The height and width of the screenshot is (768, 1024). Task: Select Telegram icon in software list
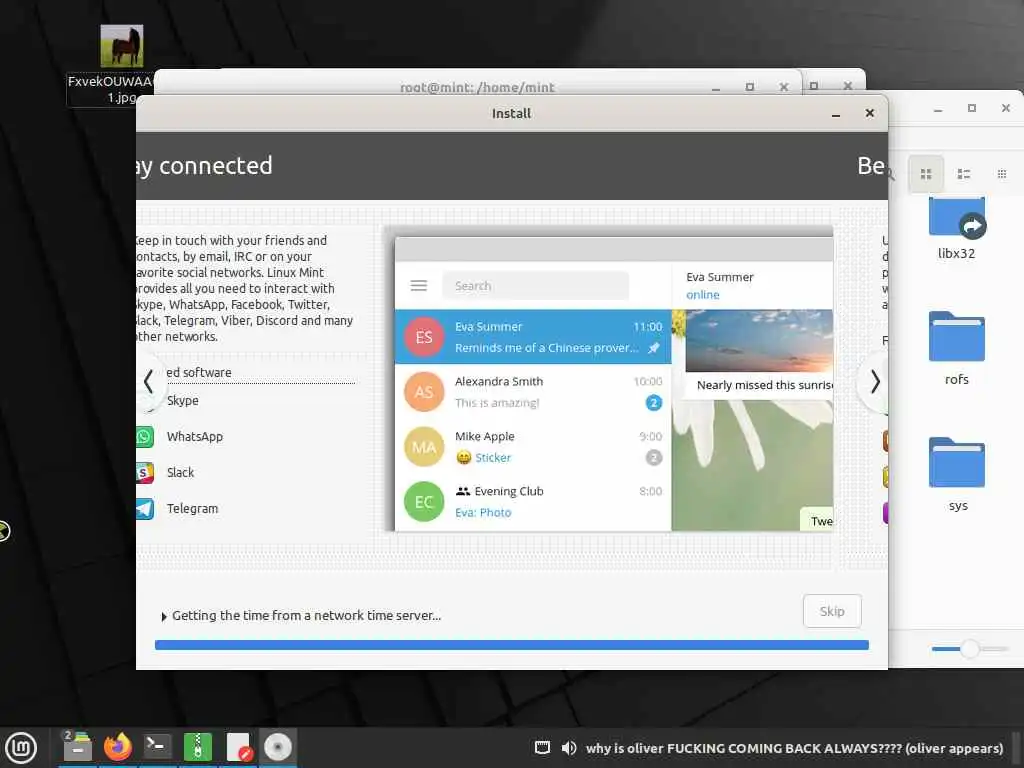[x=144, y=508]
